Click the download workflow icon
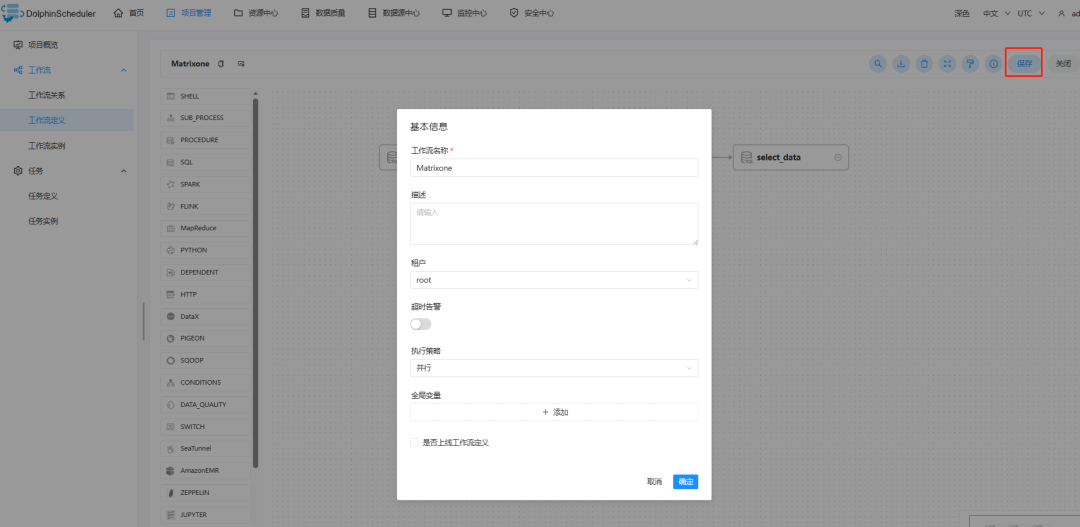 coord(901,63)
